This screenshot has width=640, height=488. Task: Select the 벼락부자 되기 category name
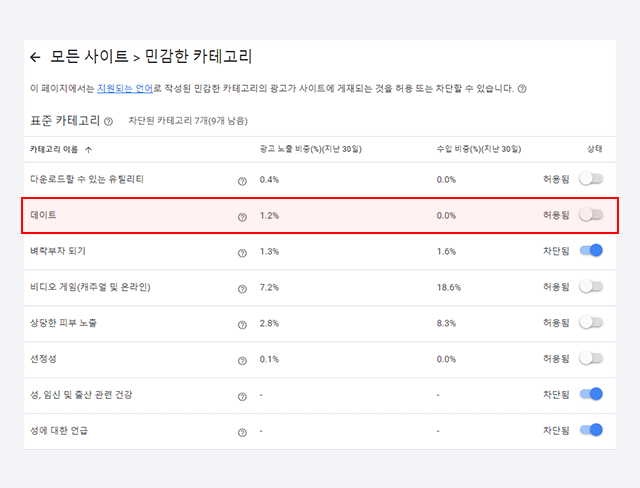58,251
